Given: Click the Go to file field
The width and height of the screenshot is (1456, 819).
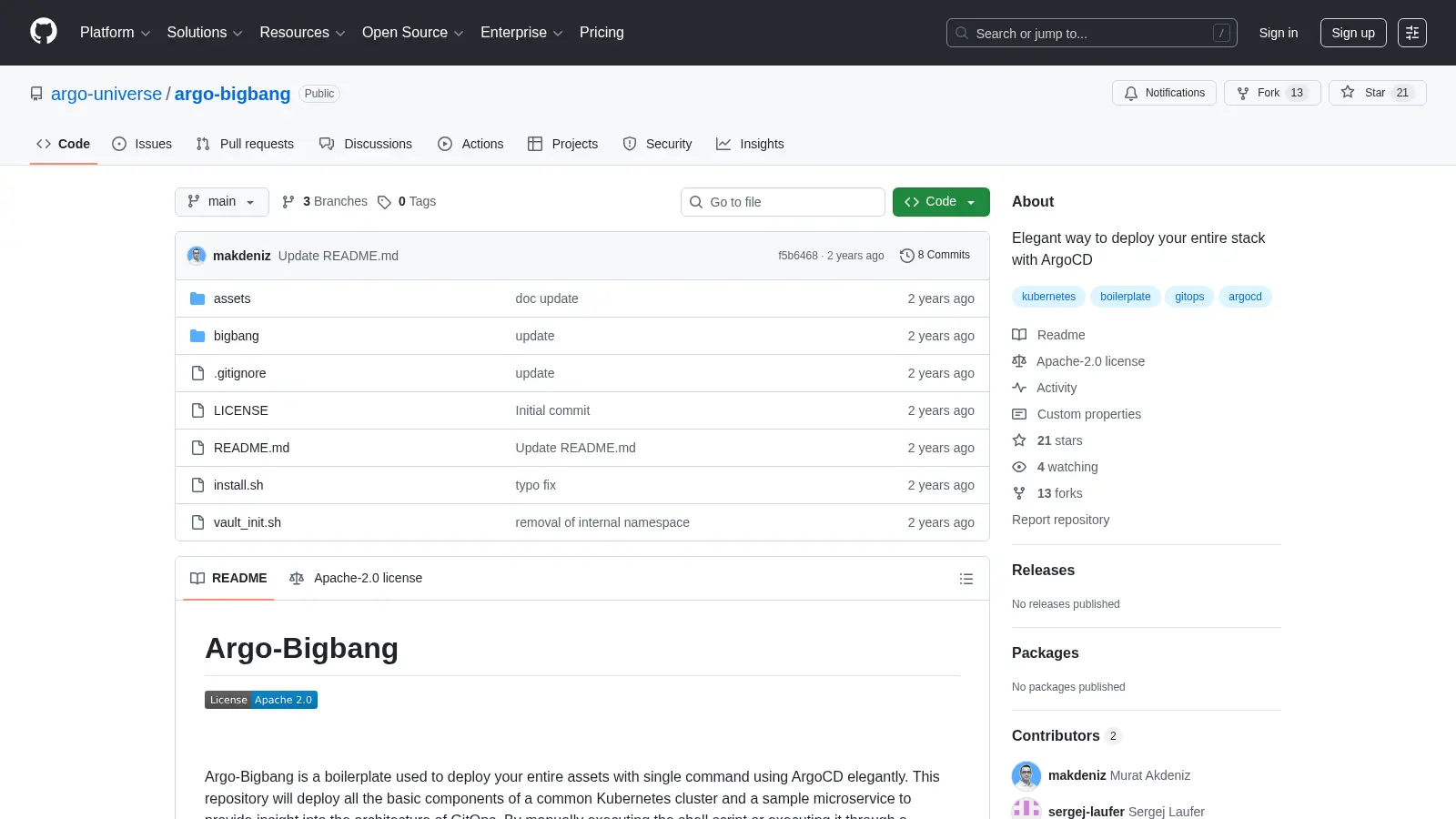Looking at the screenshot, I should [x=783, y=202].
